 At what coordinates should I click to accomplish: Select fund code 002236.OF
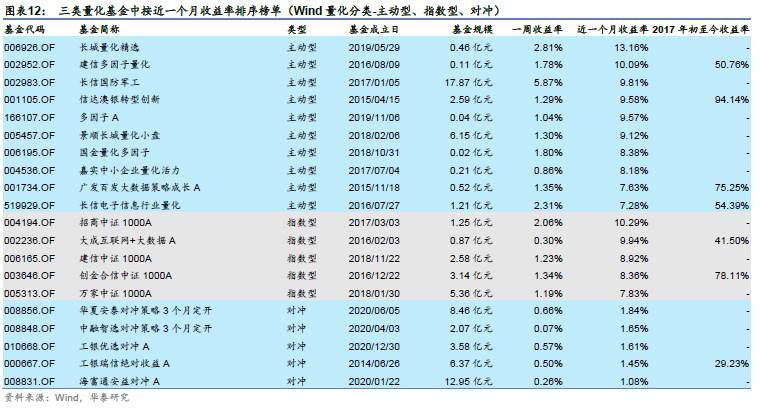pyautogui.click(x=29, y=240)
